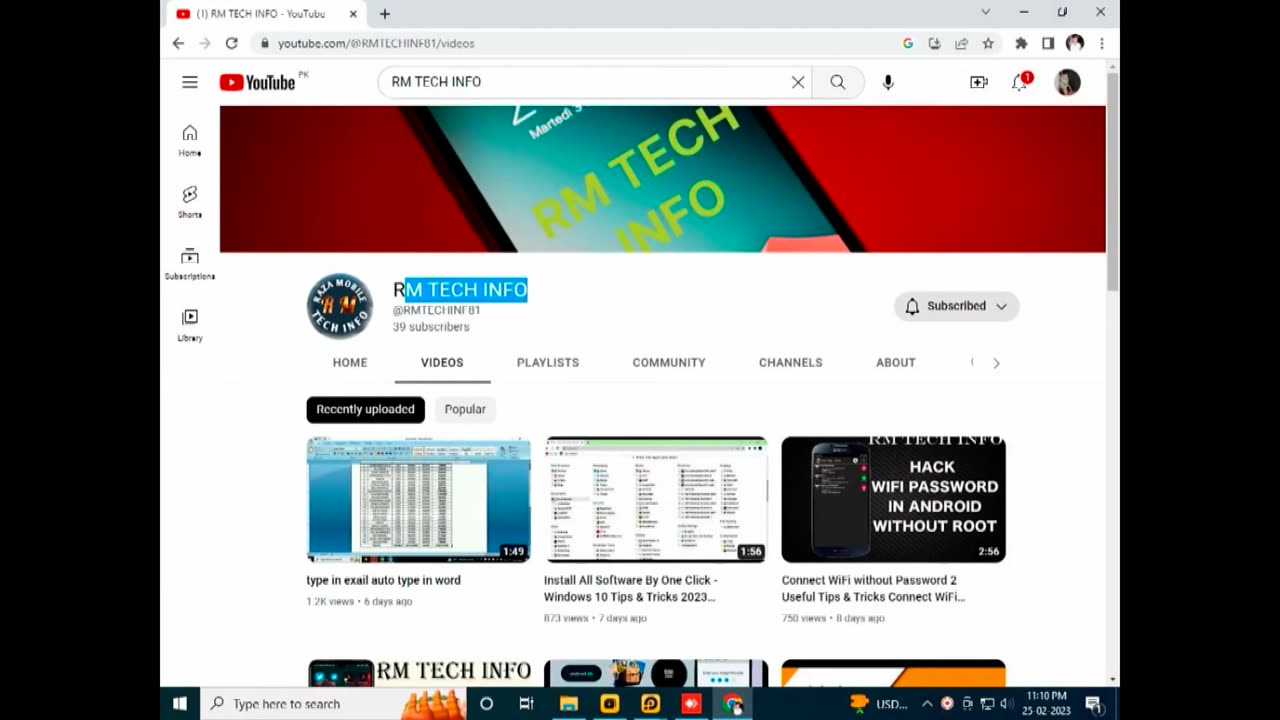The image size is (1280, 720).
Task: Click the taskbar 'Type here to search' box
Action: tap(332, 704)
